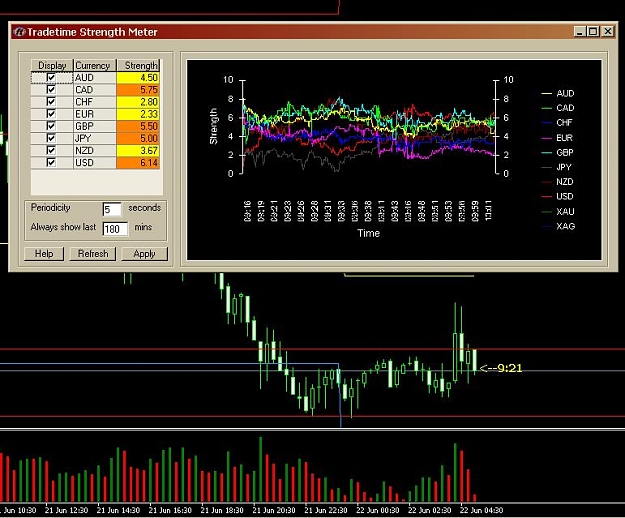Click the NZD legend entry in chart

(x=558, y=182)
